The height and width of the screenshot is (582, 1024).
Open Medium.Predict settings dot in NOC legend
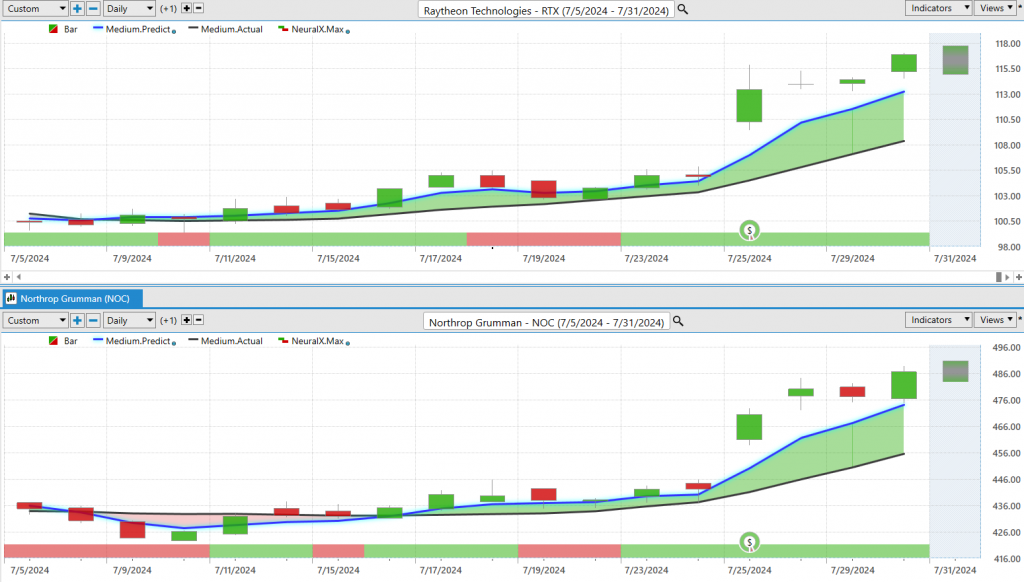coord(174,343)
